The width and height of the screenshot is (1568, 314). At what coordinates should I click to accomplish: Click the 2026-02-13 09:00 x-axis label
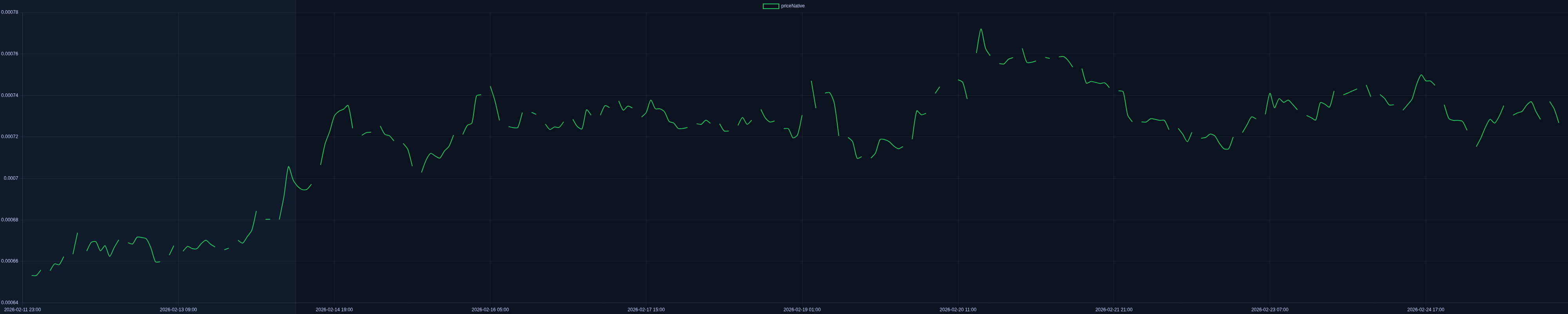(x=178, y=310)
